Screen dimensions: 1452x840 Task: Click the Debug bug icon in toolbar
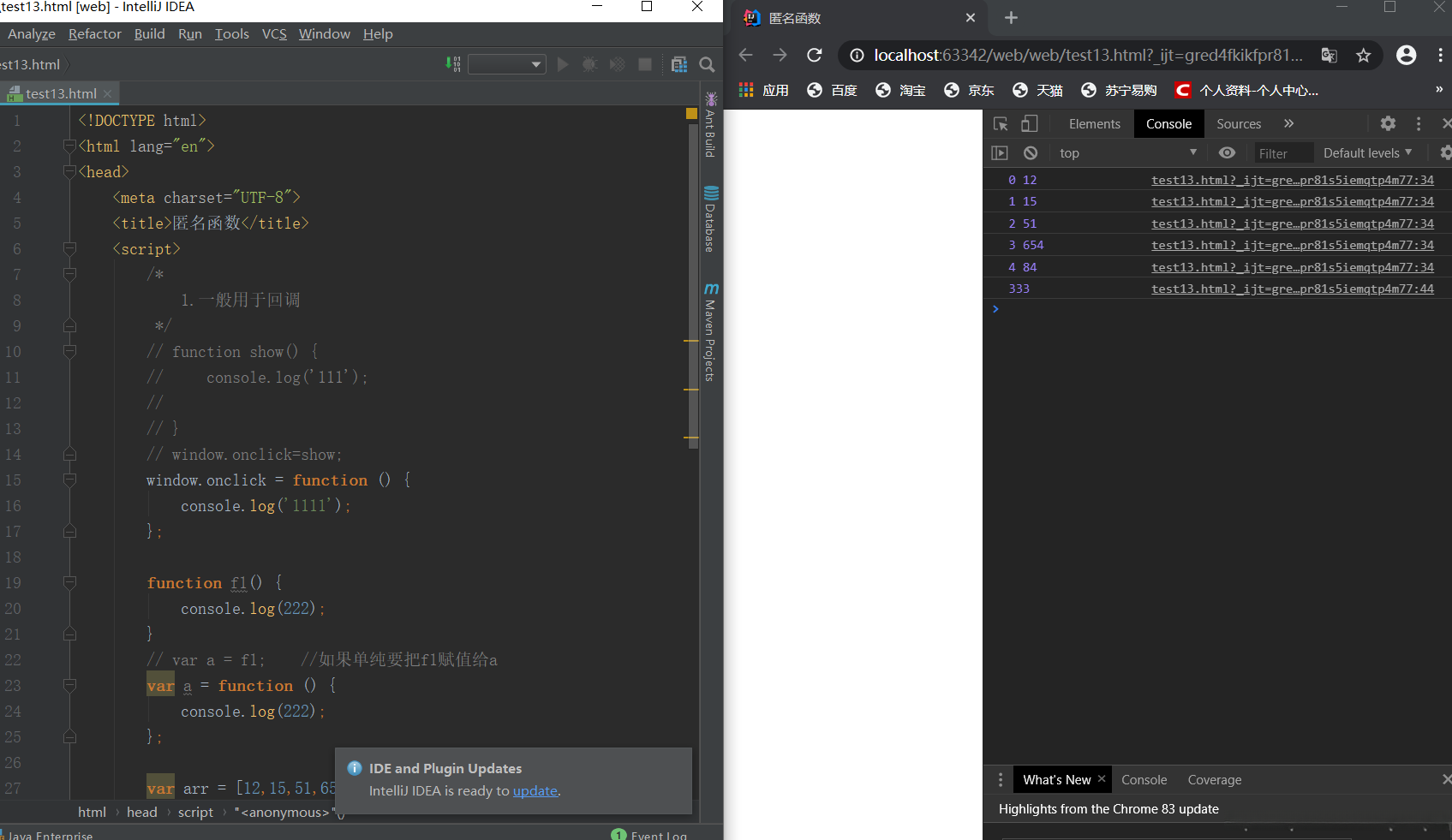(x=589, y=64)
